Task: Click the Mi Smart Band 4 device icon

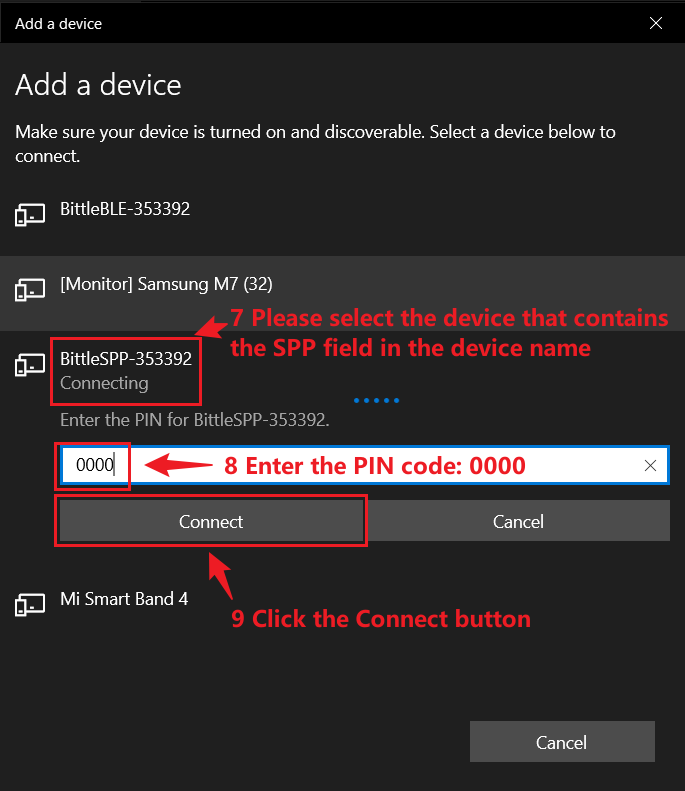Action: pos(29,604)
